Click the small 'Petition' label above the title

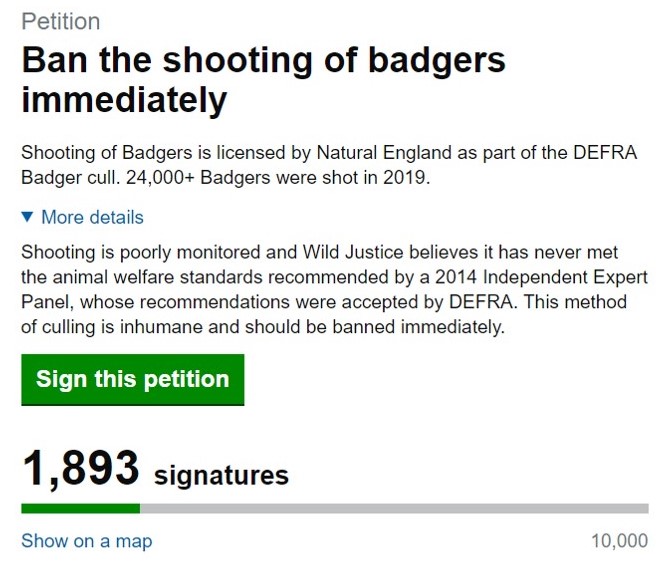(x=60, y=21)
